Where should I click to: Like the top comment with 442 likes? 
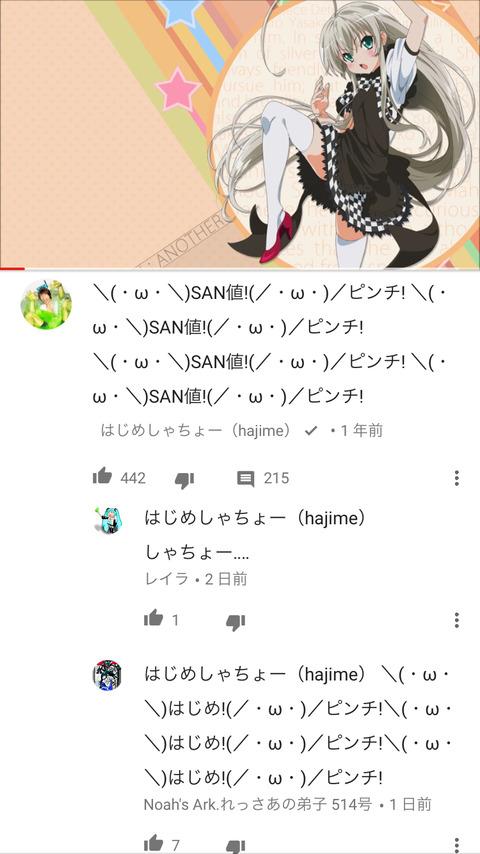(x=102, y=477)
